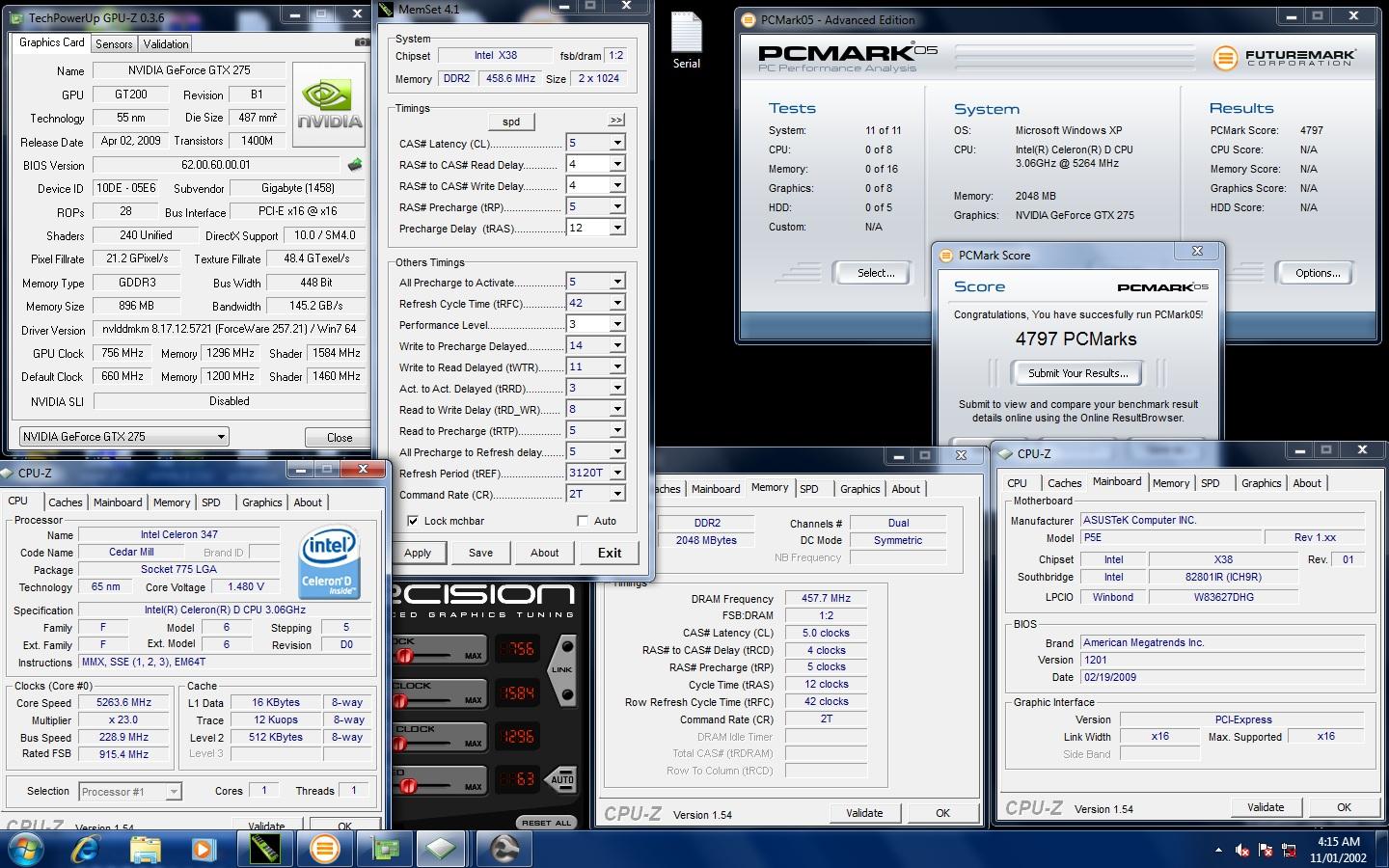Switch to GPU-Z Validation tab
The width and height of the screenshot is (1389, 868).
tap(166, 44)
